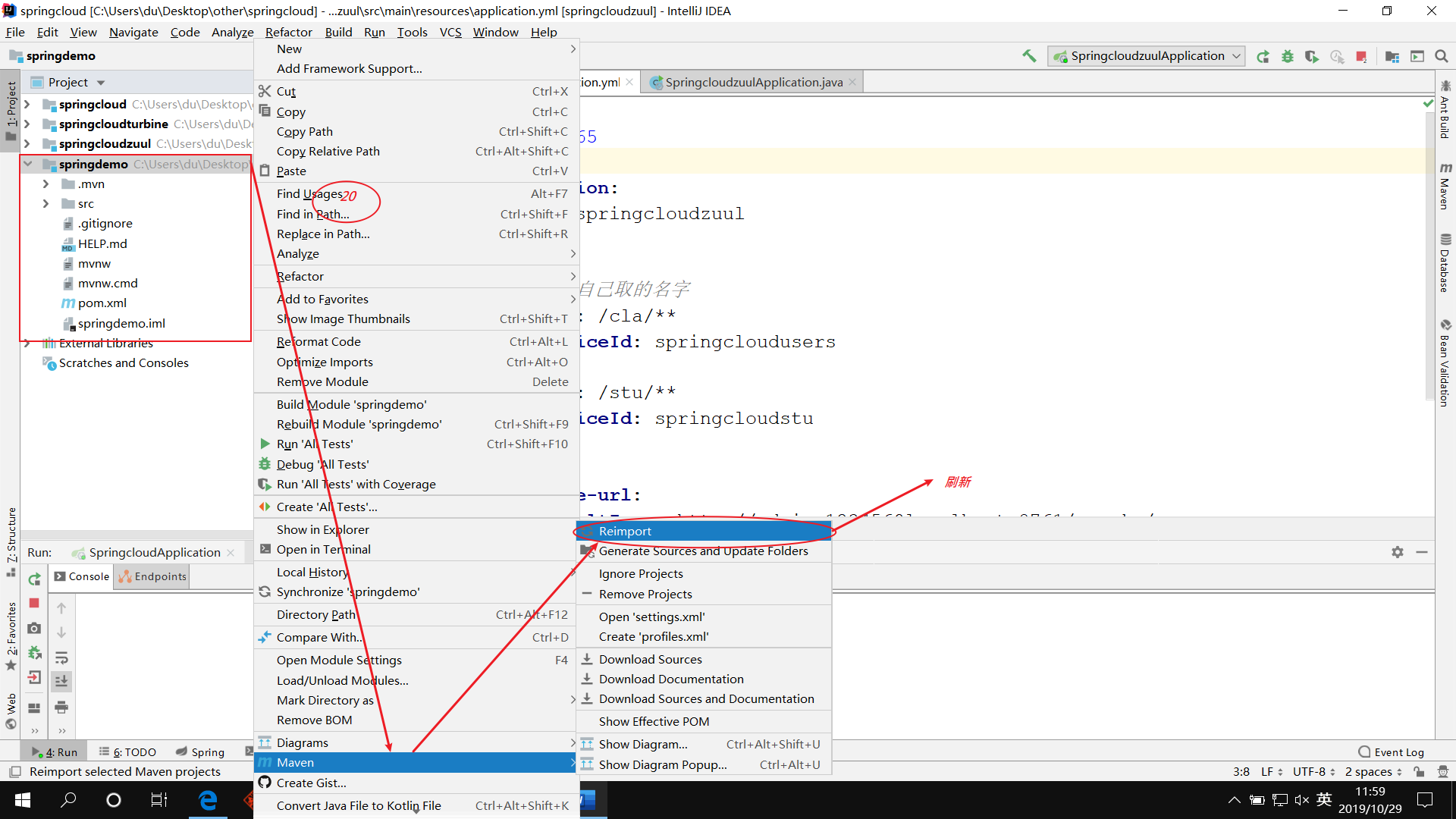Open the Bean Validation tool window
Viewport: 1456px width, 819px height.
click(x=1445, y=363)
